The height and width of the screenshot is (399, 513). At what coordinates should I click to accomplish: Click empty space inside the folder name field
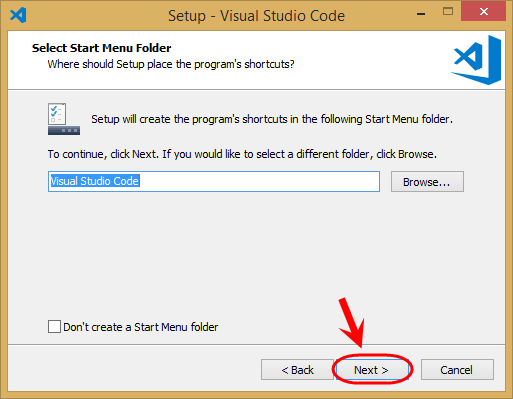[x=260, y=182]
